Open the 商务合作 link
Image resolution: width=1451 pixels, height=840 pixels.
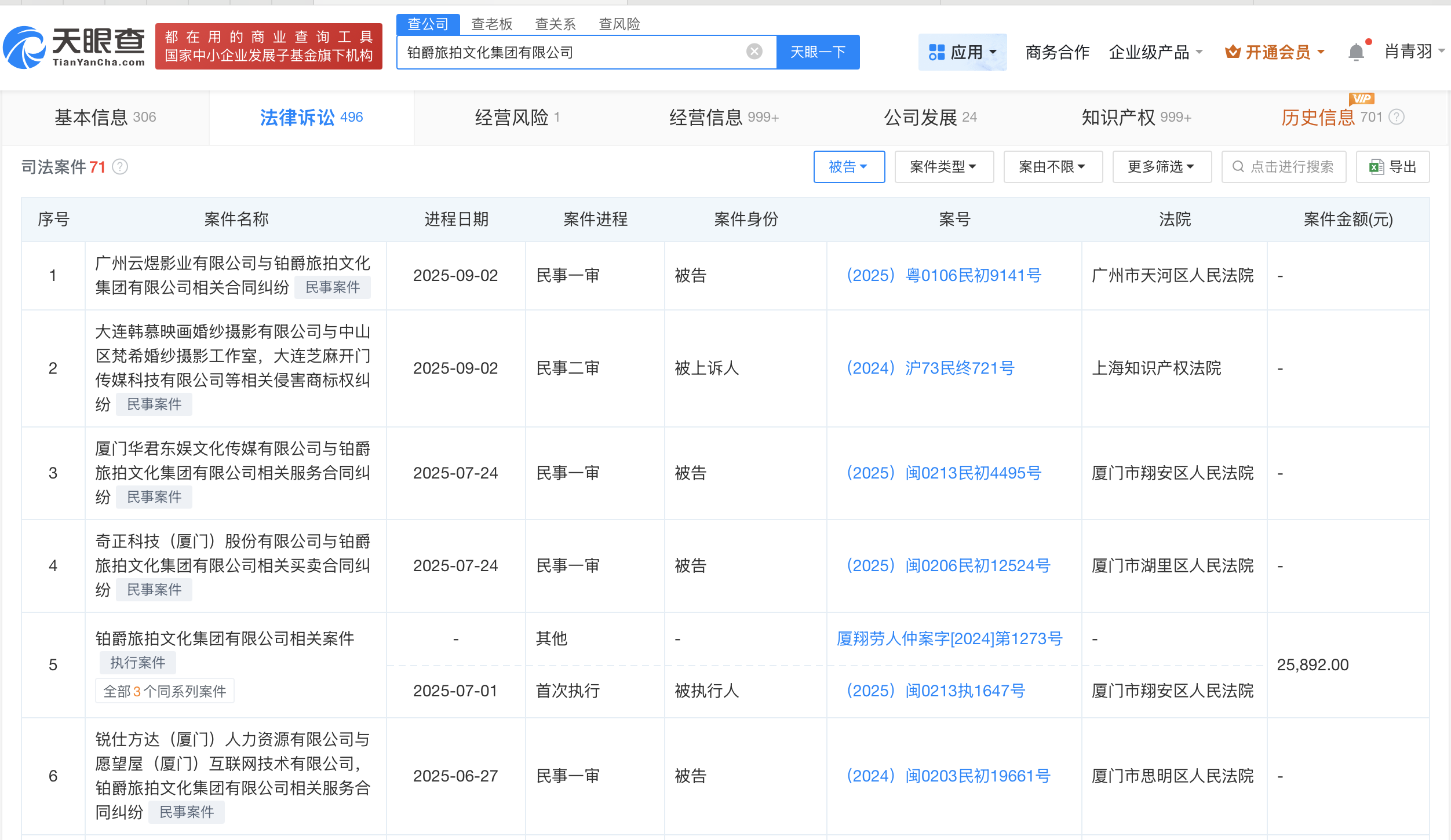1057,52
